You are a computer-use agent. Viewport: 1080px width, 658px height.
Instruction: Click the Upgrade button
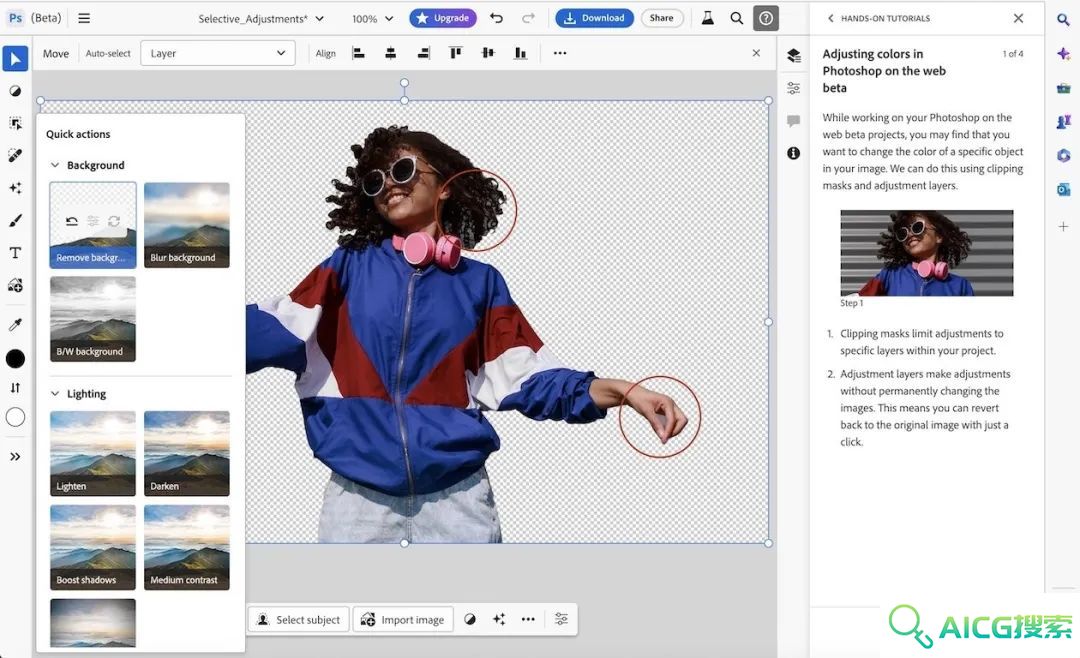(x=443, y=18)
